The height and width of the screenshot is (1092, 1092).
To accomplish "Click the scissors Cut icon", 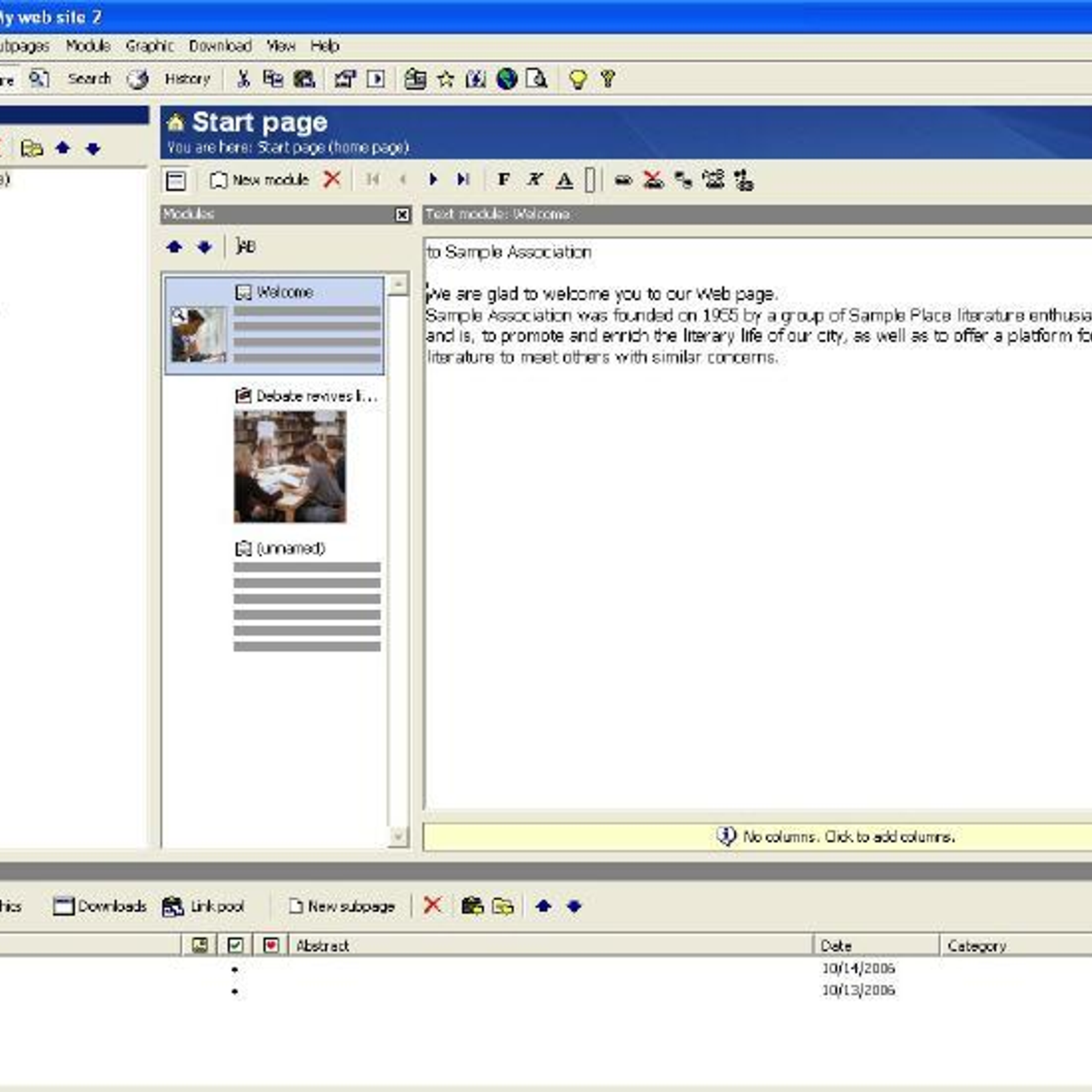I will click(x=243, y=78).
